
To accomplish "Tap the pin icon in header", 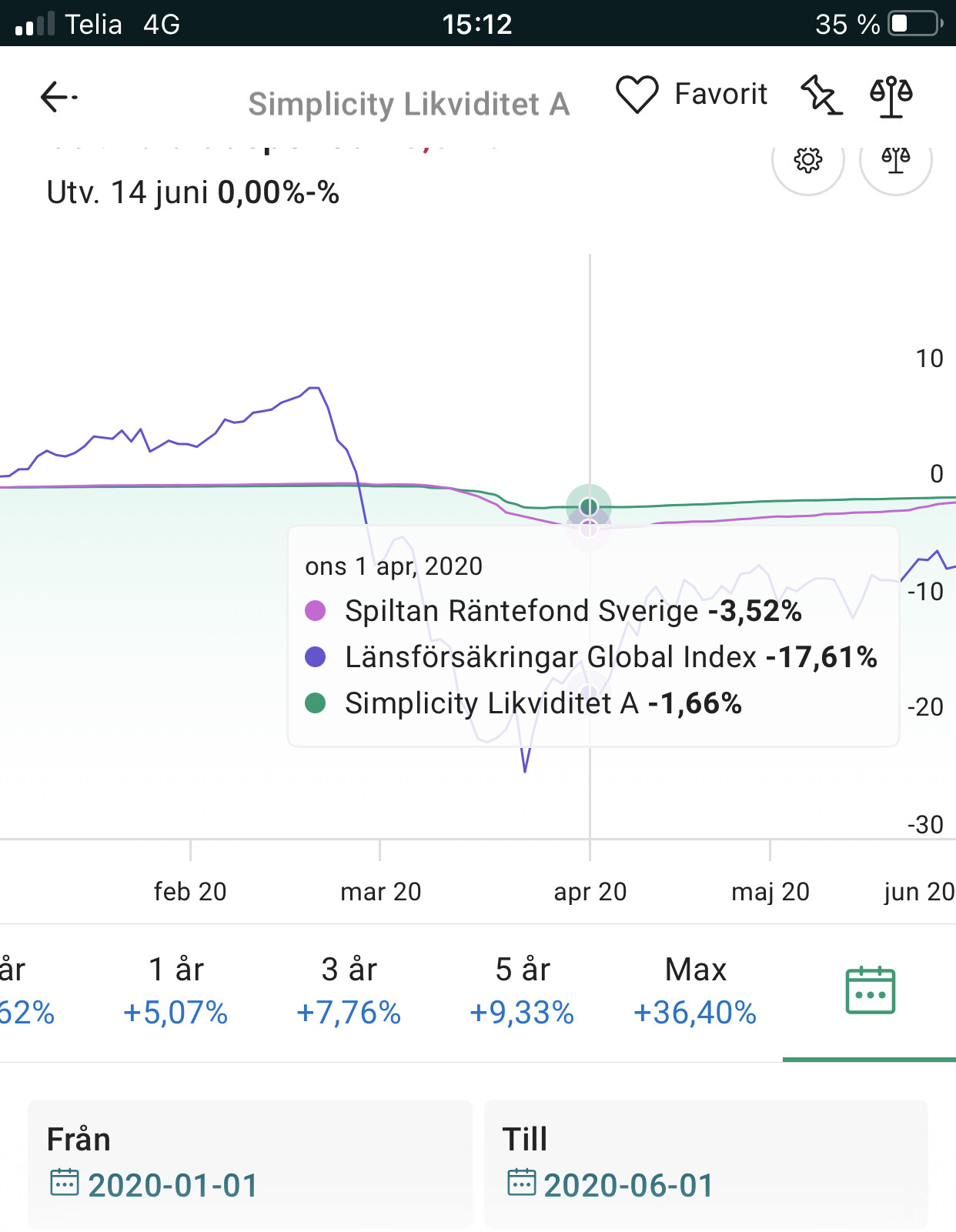I will 821,95.
